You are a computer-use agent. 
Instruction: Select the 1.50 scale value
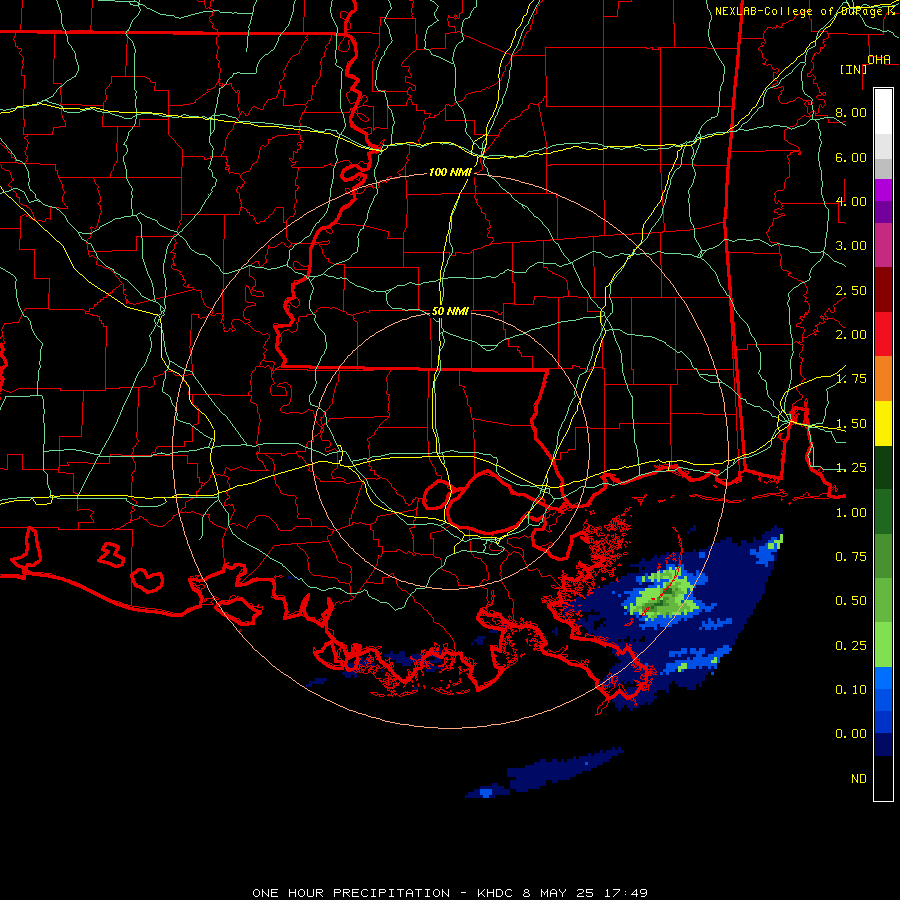coord(851,424)
